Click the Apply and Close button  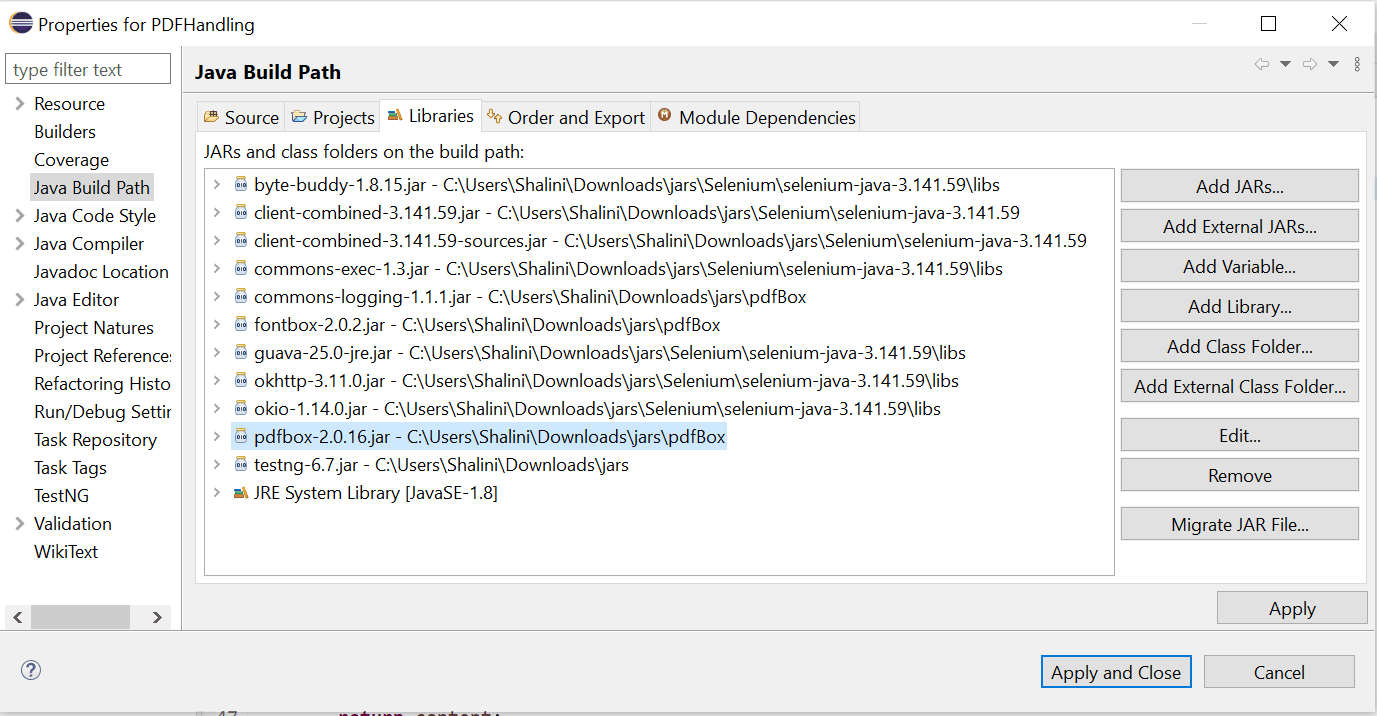click(1116, 671)
